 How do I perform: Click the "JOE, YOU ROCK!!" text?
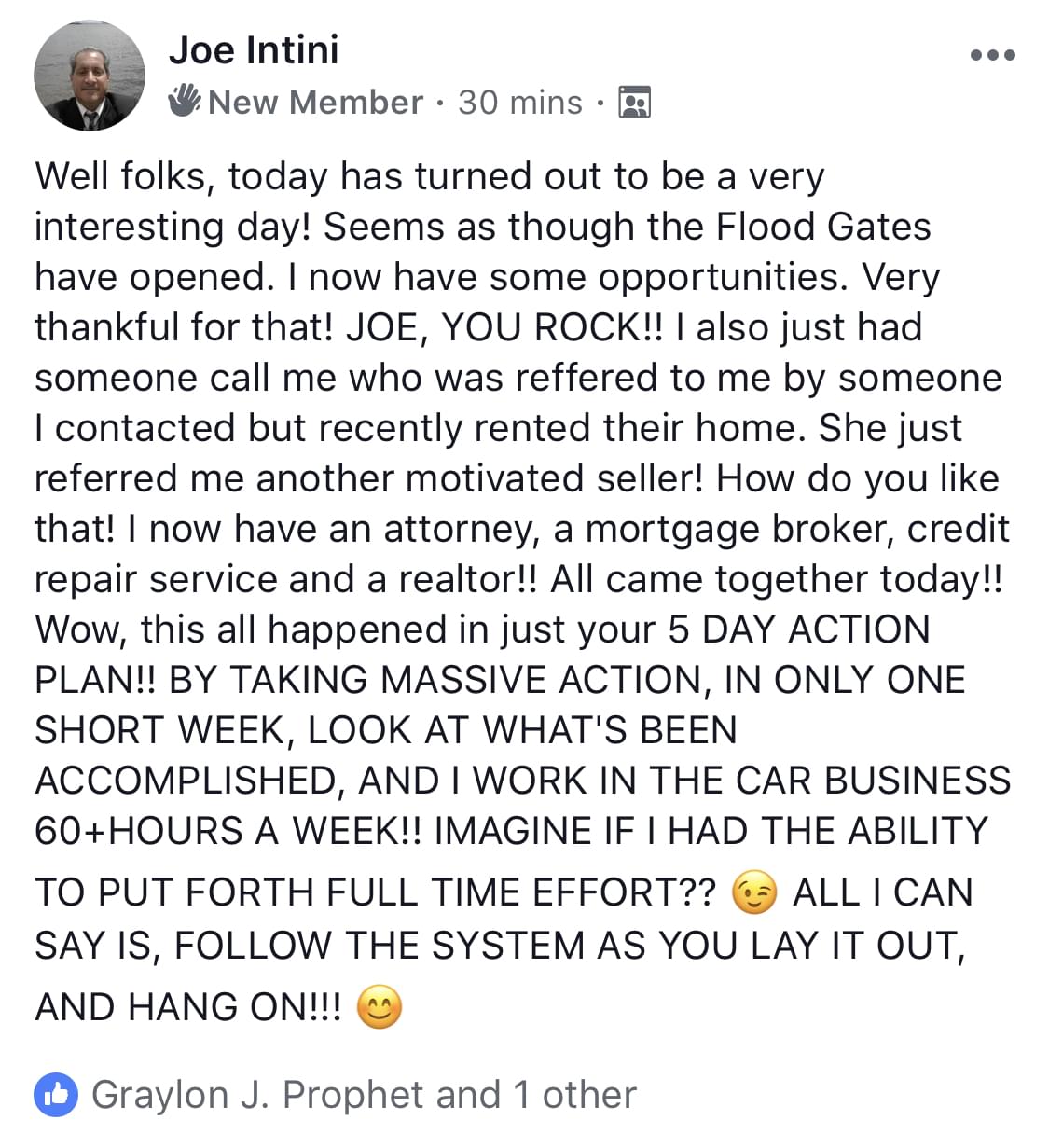point(505,327)
